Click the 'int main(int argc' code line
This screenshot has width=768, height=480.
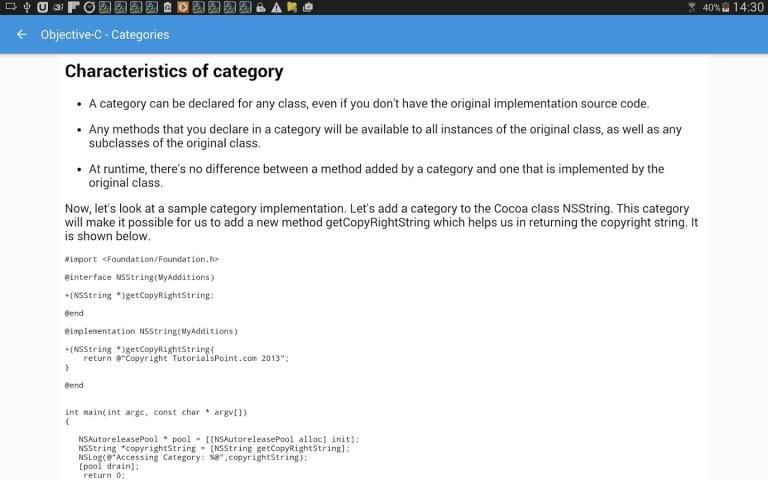point(155,412)
